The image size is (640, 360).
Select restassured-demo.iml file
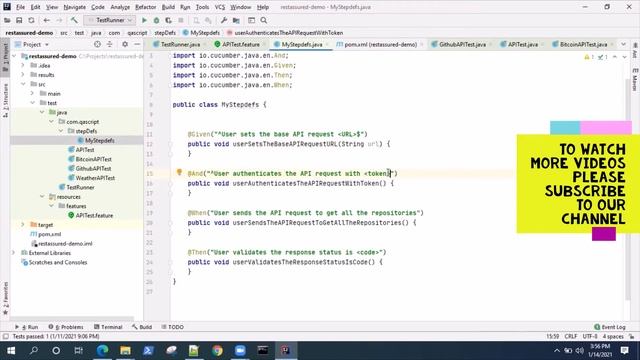tap(65, 244)
